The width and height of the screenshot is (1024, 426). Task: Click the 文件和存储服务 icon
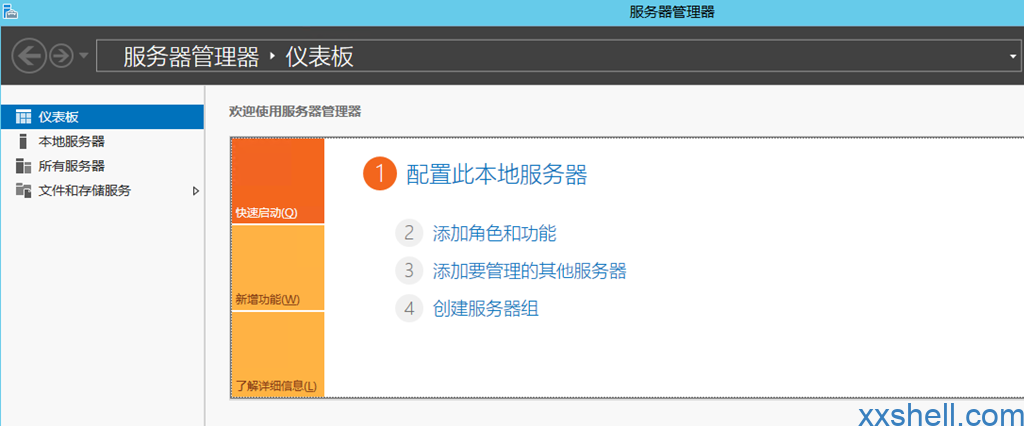[x=23, y=190]
